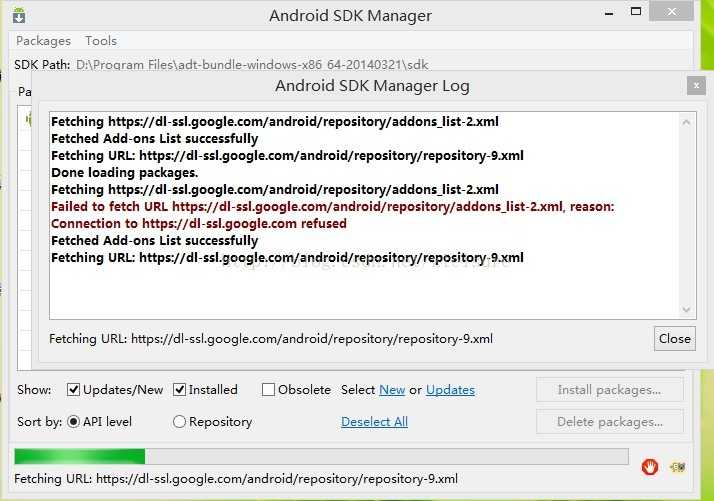
Task: Uncheck the Installed checkbox
Action: pos(179,390)
